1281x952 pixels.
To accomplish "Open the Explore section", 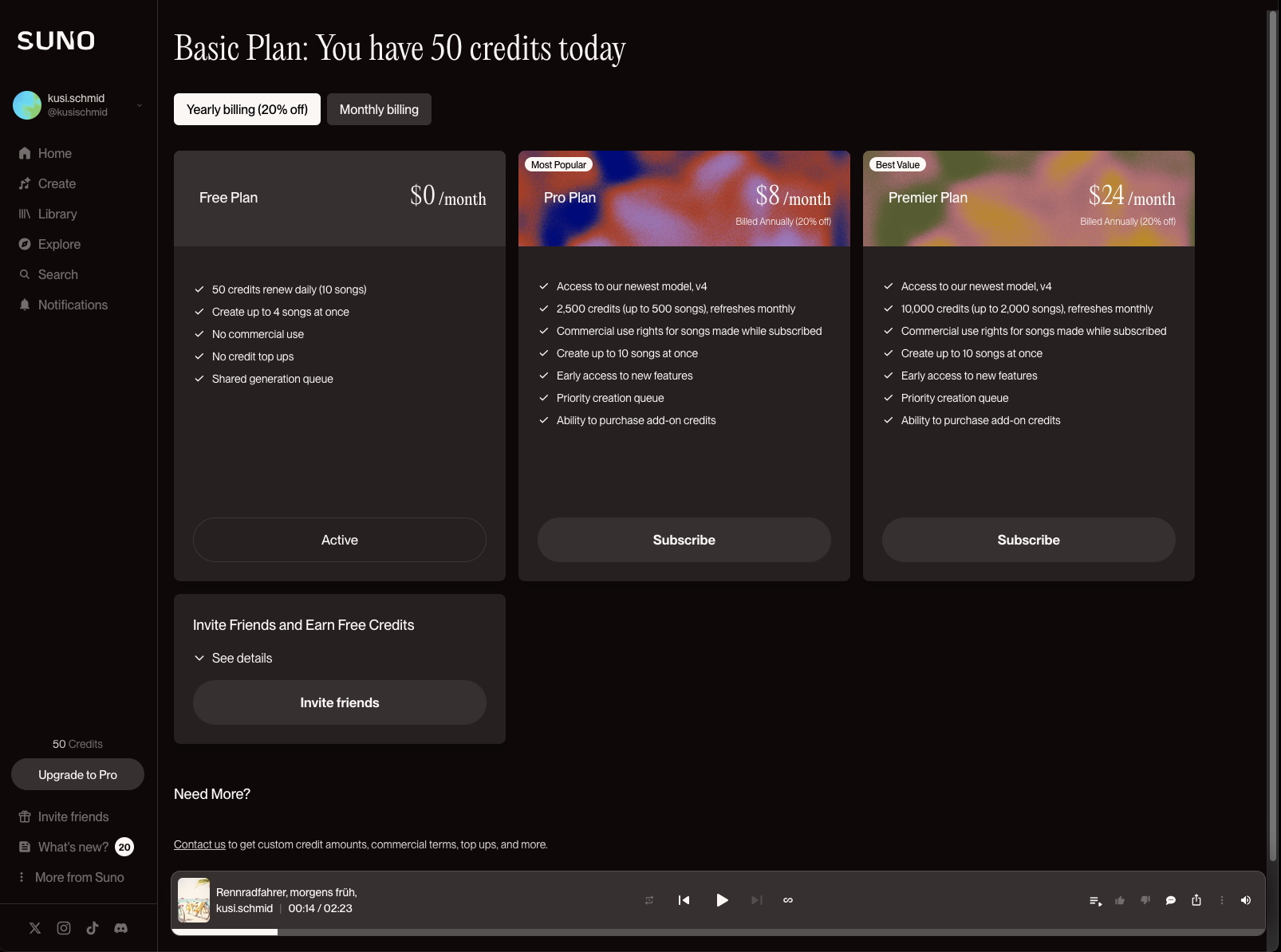I will tap(49, 244).
